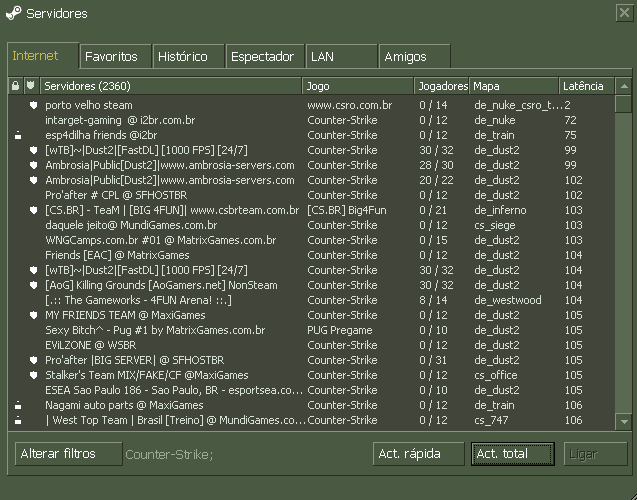The image size is (637, 500).
Task: Click the Alterar filtros button
Action: (69, 454)
